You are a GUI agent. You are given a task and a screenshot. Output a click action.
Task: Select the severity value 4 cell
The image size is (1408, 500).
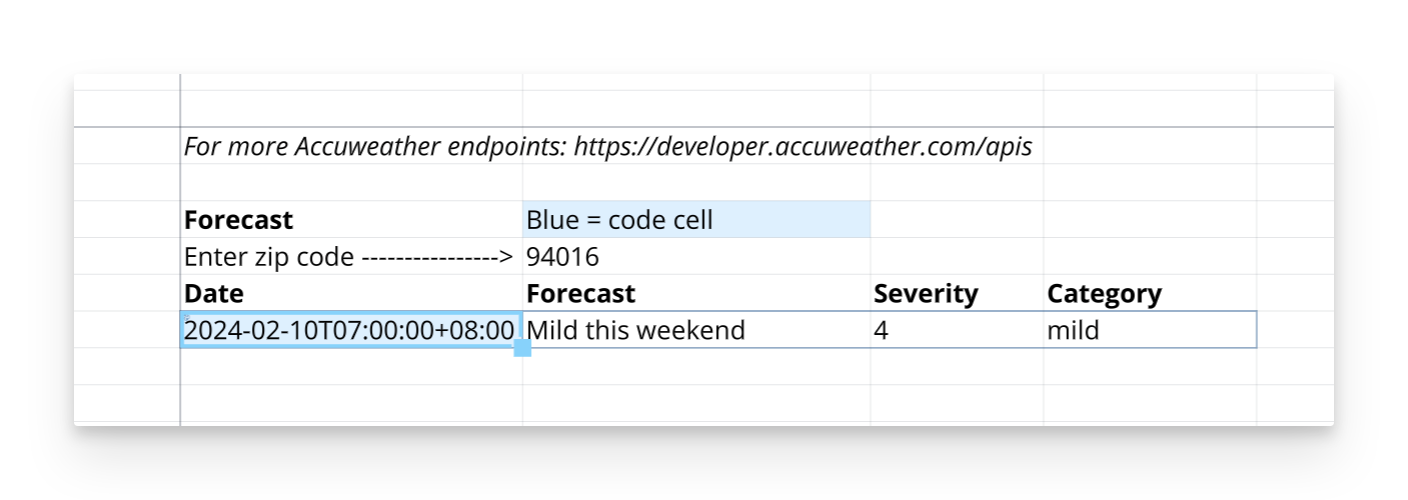click(x=955, y=330)
